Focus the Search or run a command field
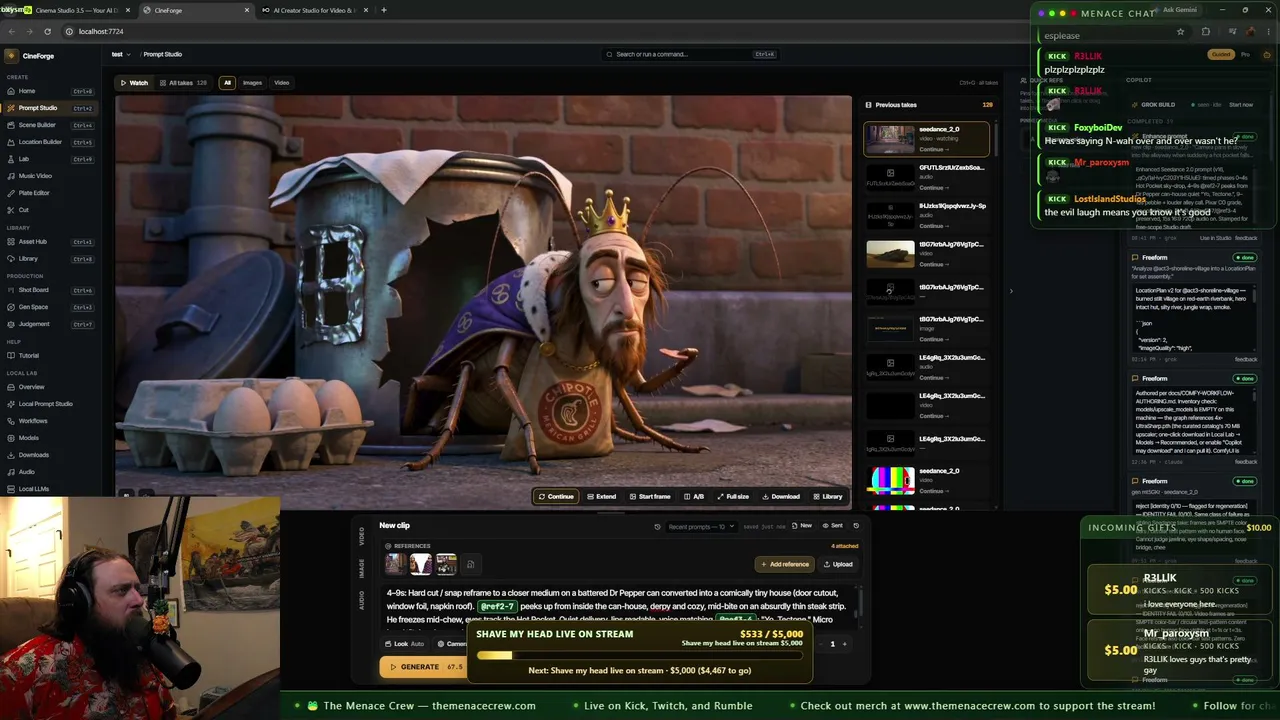Viewport: 1280px width, 720px height. [691, 54]
